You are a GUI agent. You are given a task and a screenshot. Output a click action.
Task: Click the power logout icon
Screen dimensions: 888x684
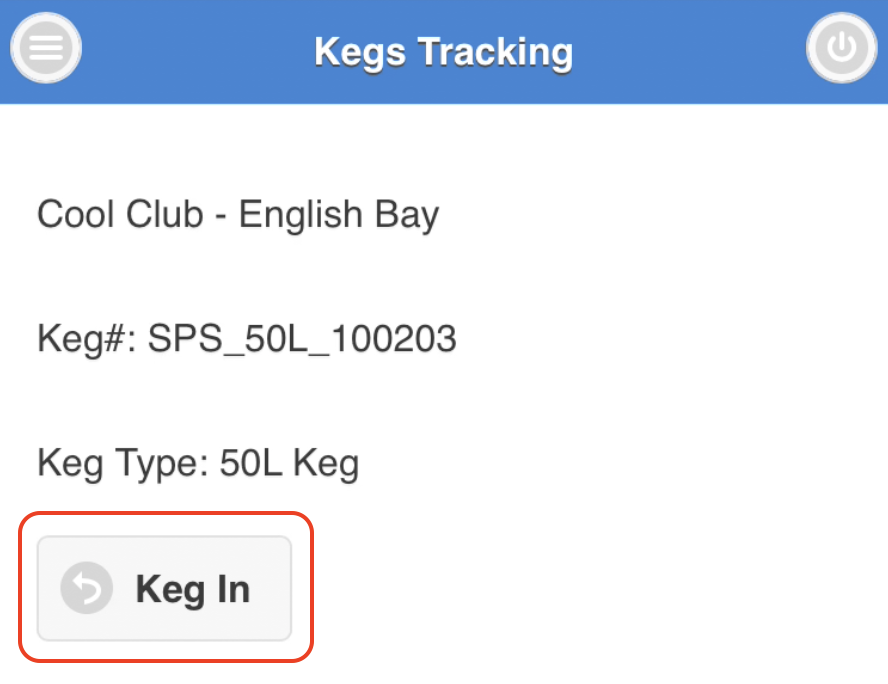[841, 49]
